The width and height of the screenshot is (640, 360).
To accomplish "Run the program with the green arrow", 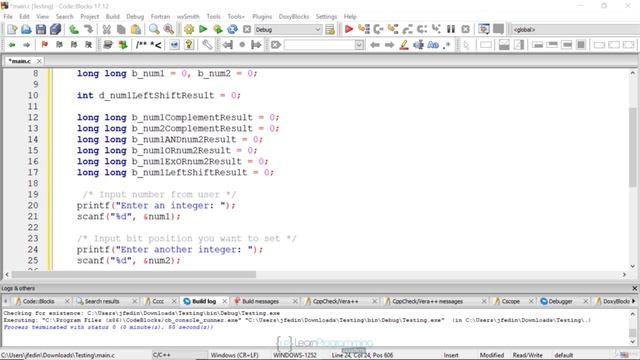I will click(203, 29).
